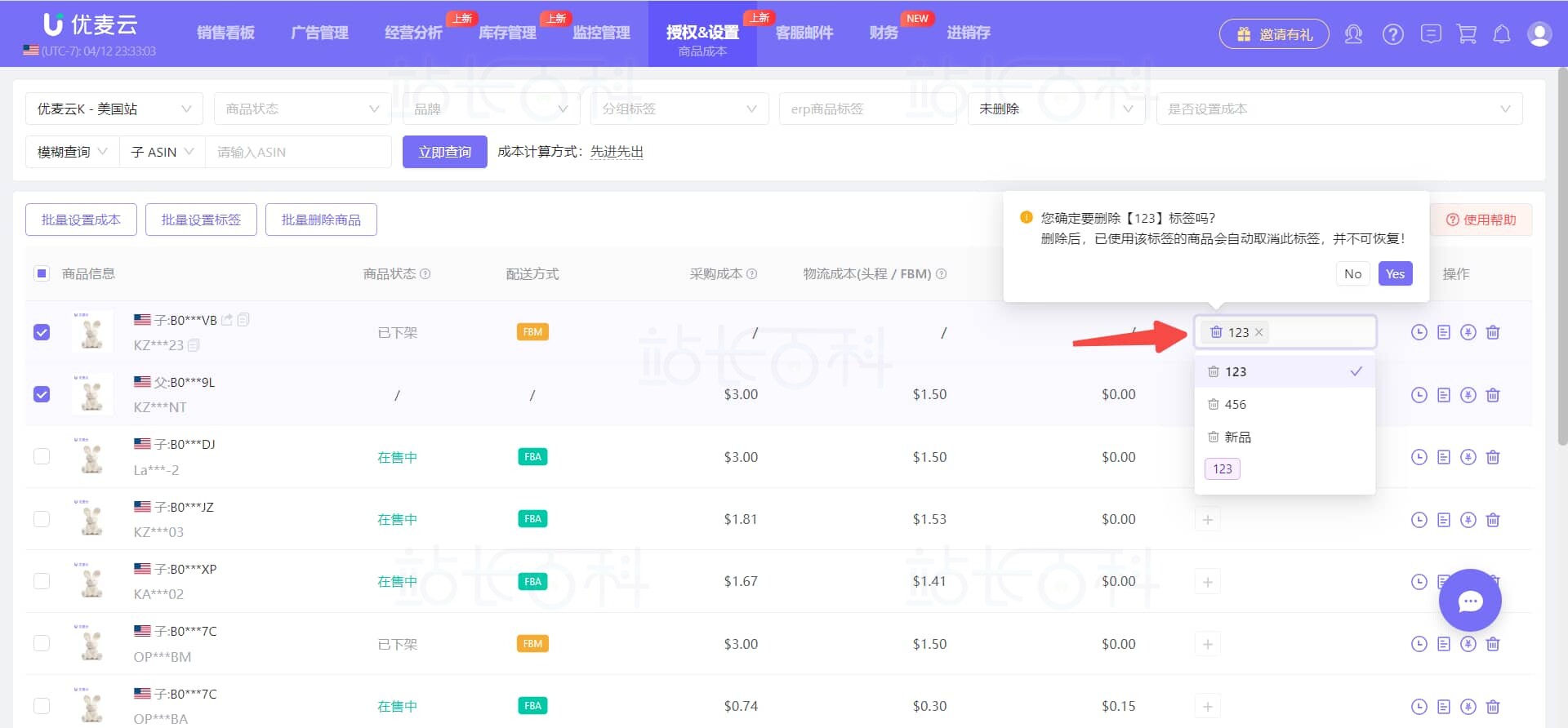Click the 批量设置成本 button
This screenshot has width=1568, height=728.
click(81, 220)
